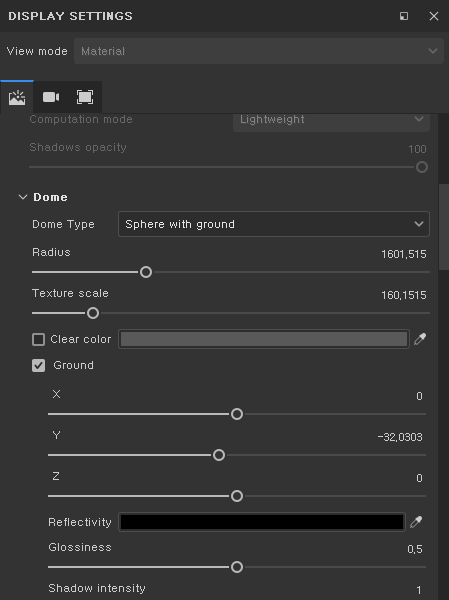Click the Shadows opacity value 100

click(417, 149)
